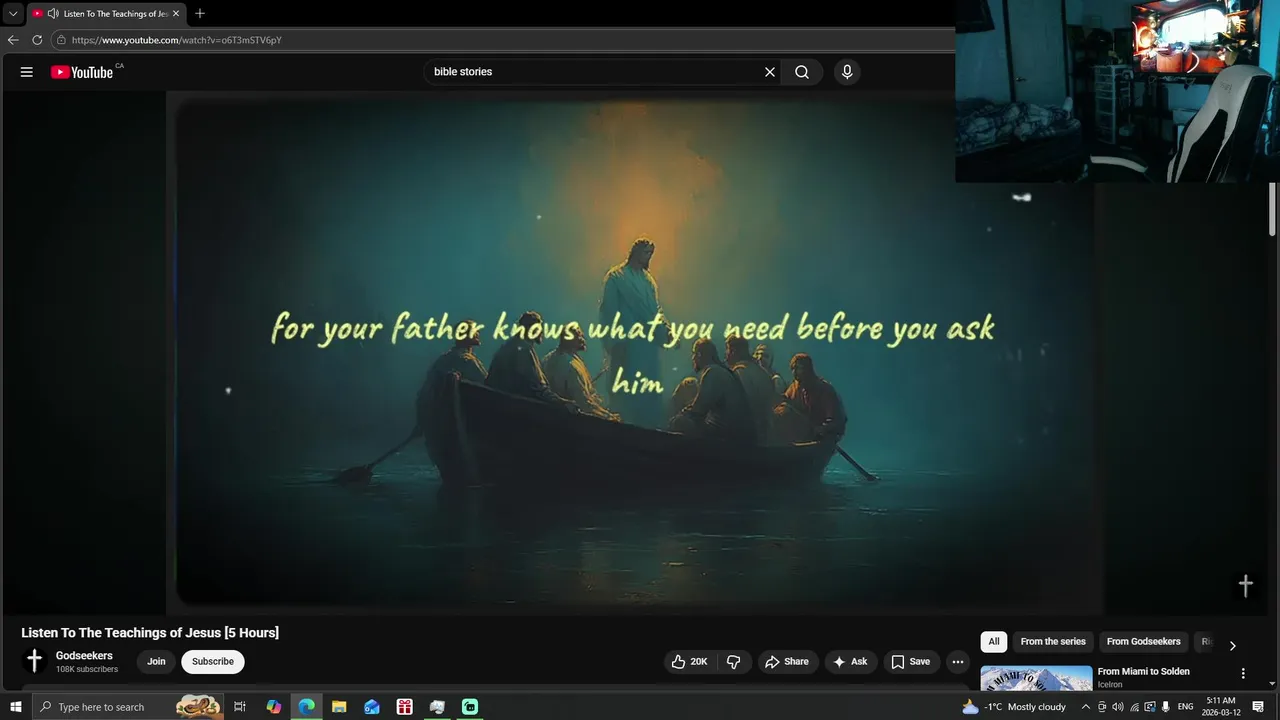The width and height of the screenshot is (1280, 720).
Task: Open the green Streamlabs taskbar icon
Action: [470, 707]
